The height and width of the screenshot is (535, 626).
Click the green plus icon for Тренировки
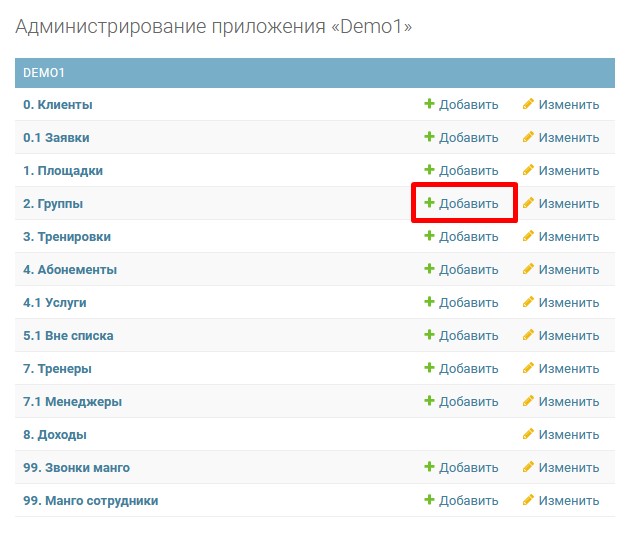pos(429,236)
